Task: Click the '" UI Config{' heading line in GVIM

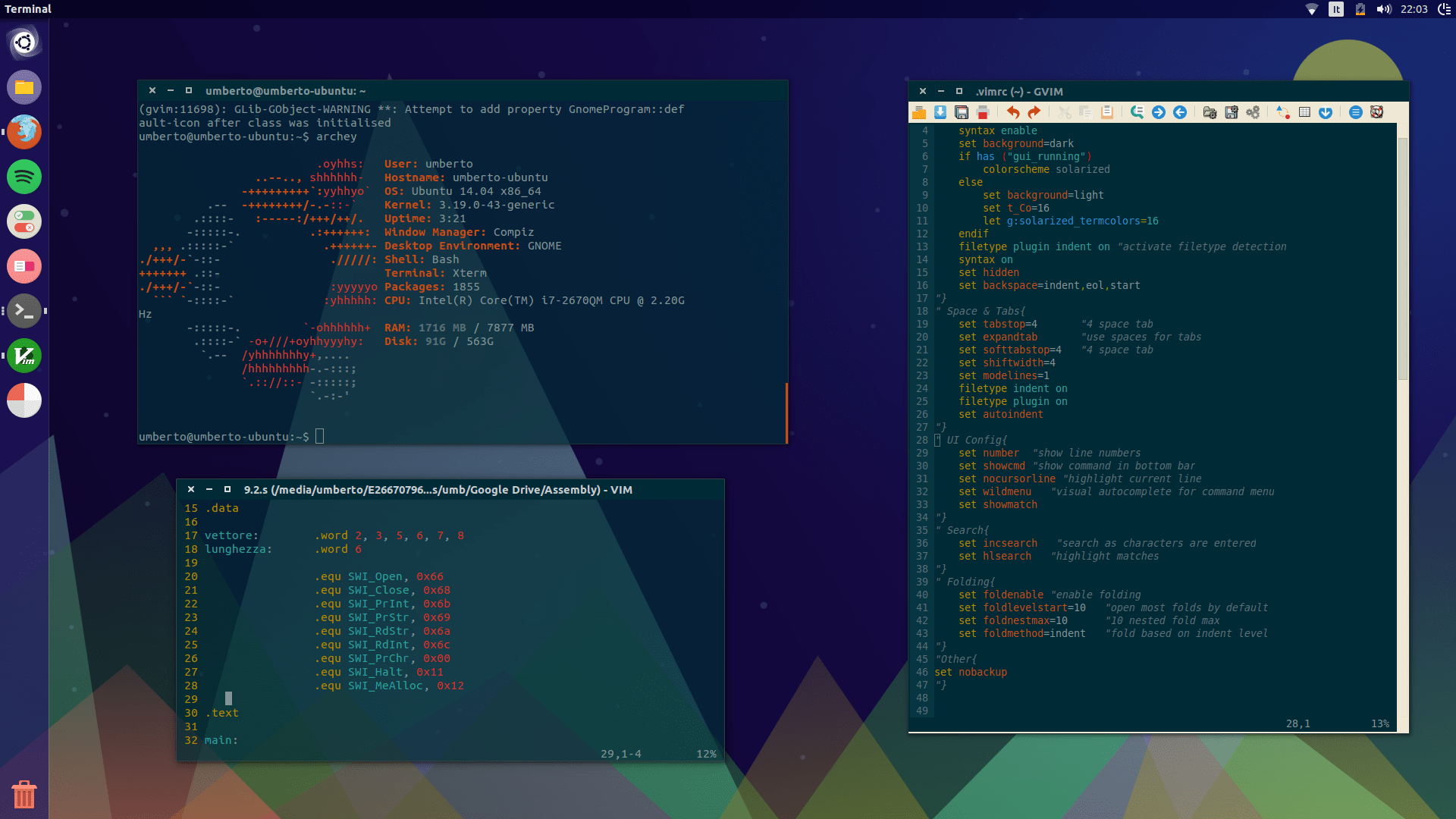Action: click(971, 440)
